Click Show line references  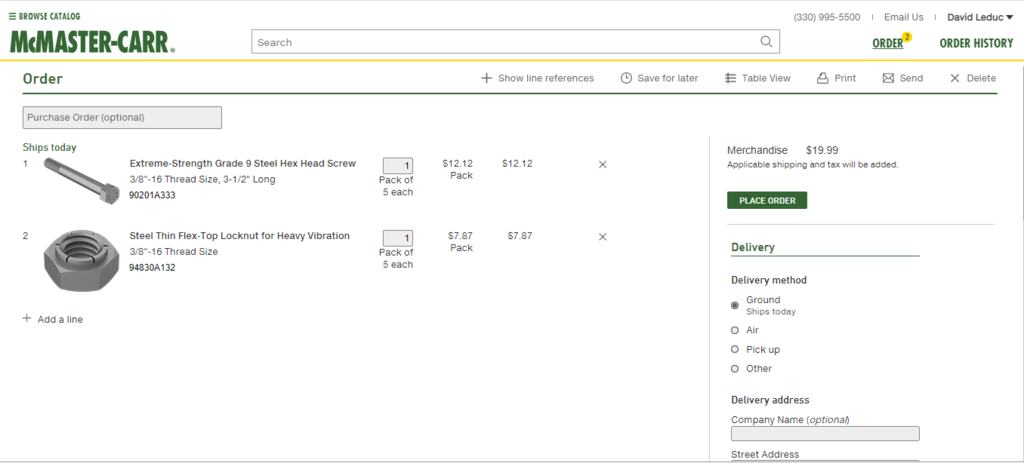pyautogui.click(x=546, y=78)
